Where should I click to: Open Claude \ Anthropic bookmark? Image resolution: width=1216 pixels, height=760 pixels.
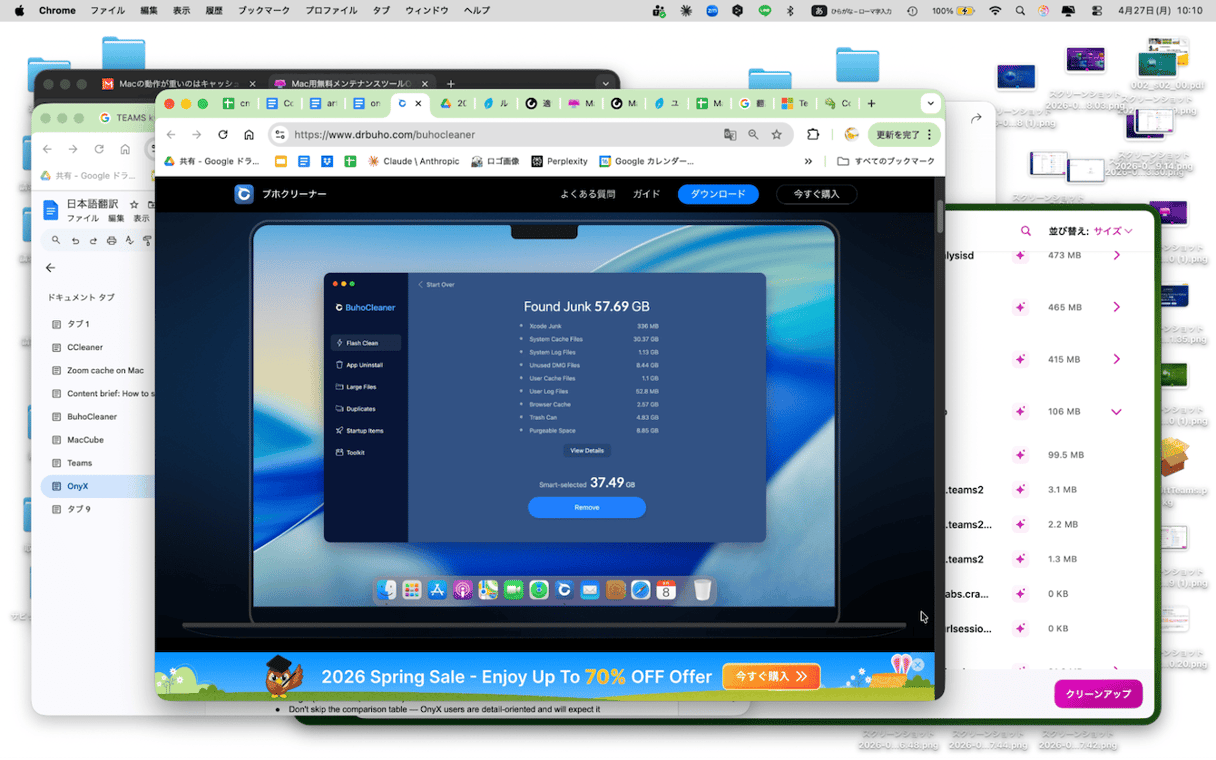(413, 161)
